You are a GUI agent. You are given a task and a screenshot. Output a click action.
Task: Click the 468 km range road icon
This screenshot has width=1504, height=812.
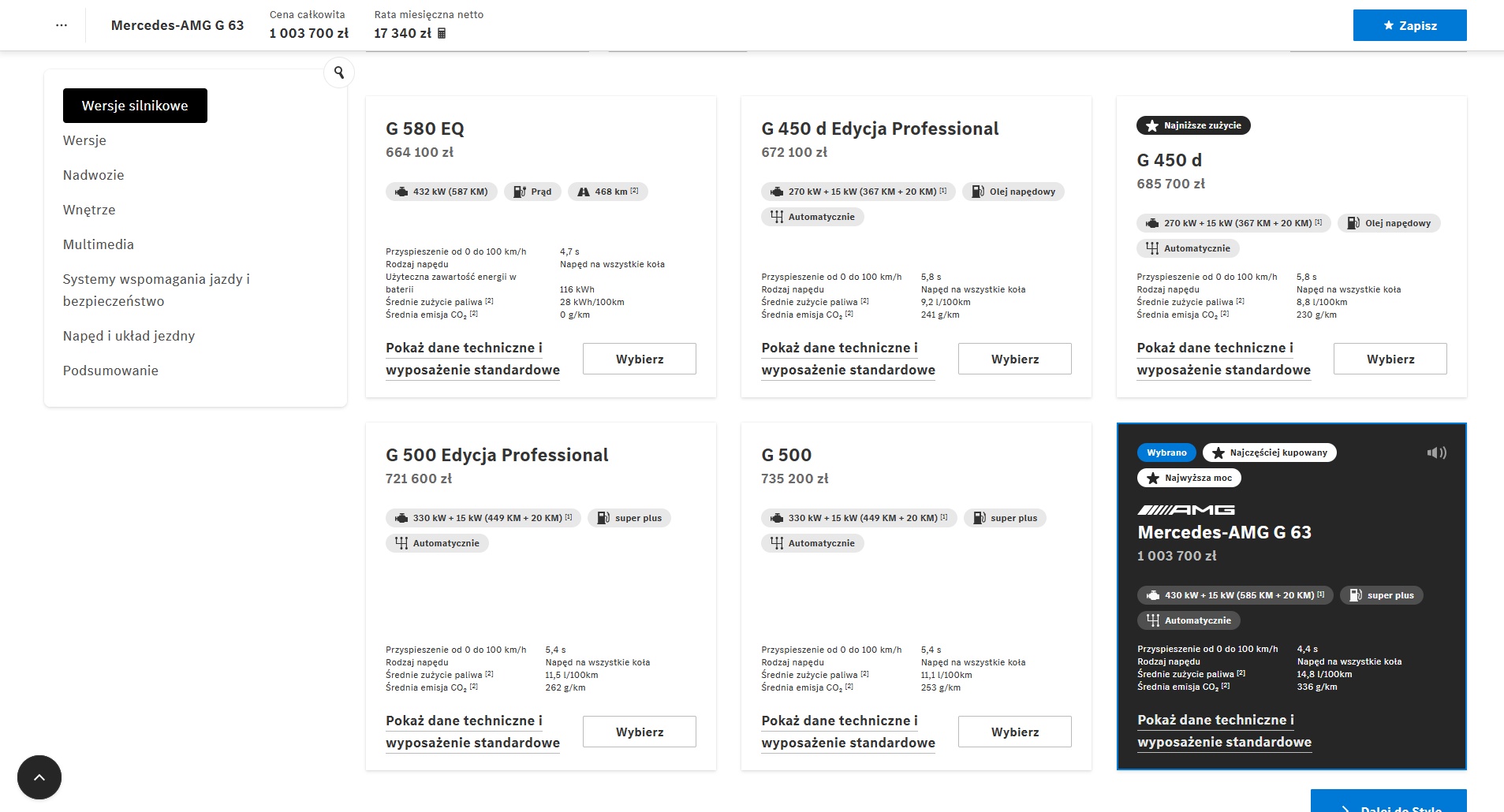pos(584,192)
